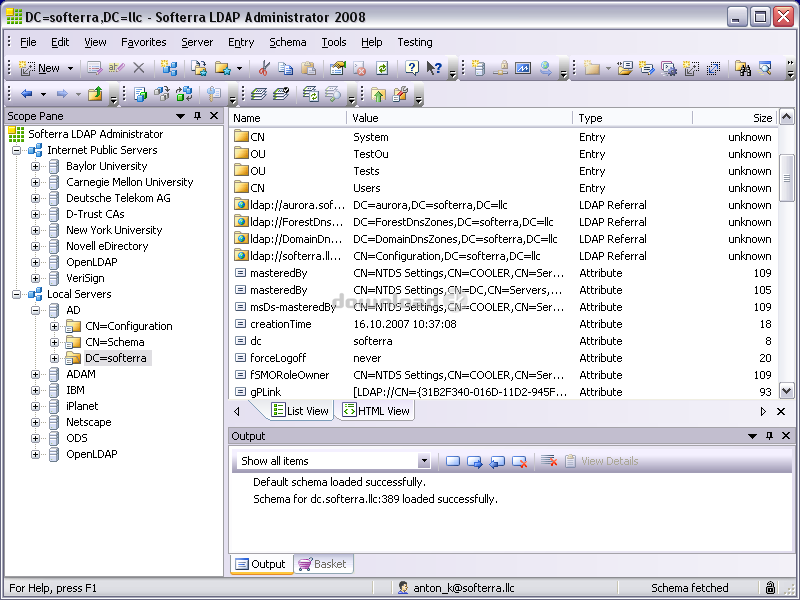The image size is (800, 600).
Task: Click the CN=Schema tree item
Action: 115,342
